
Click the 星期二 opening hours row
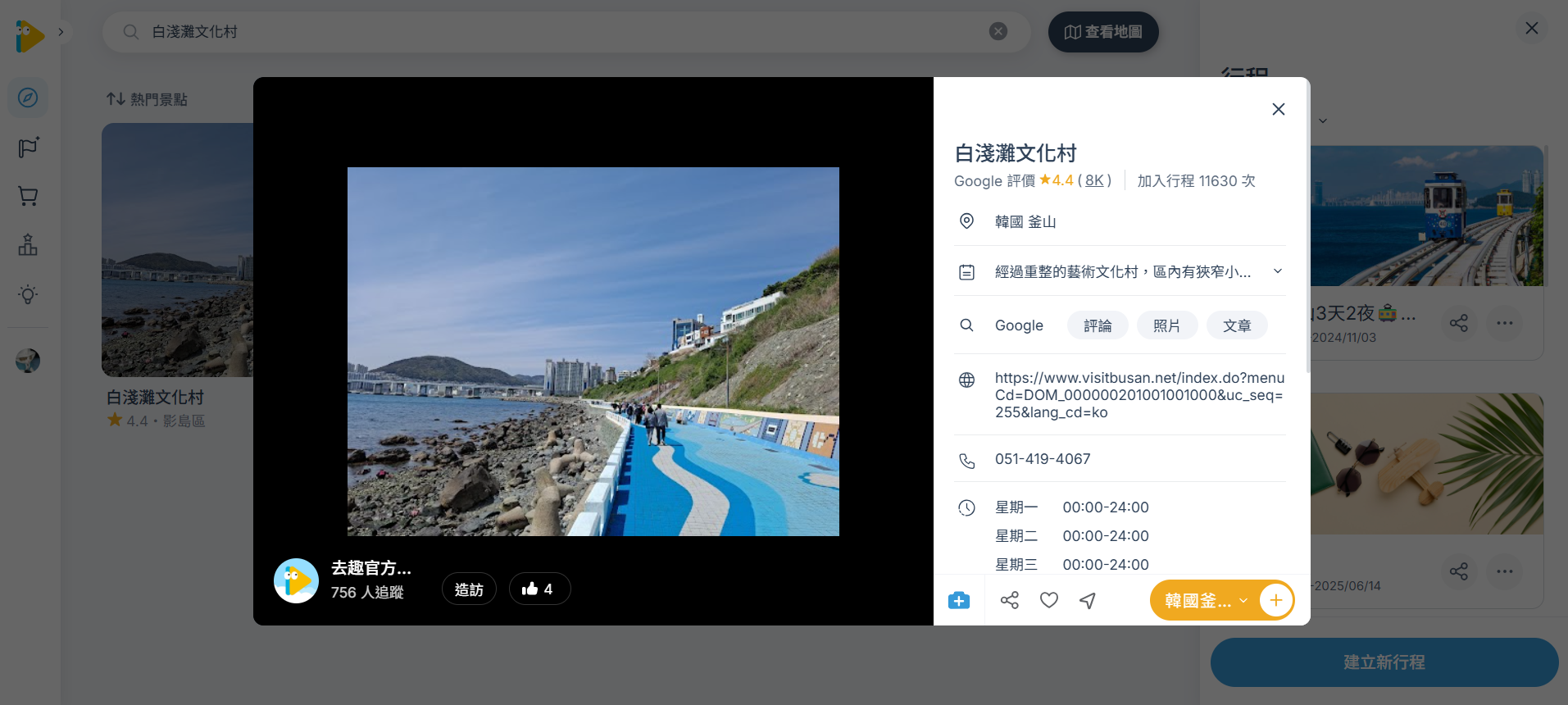coord(1072,536)
